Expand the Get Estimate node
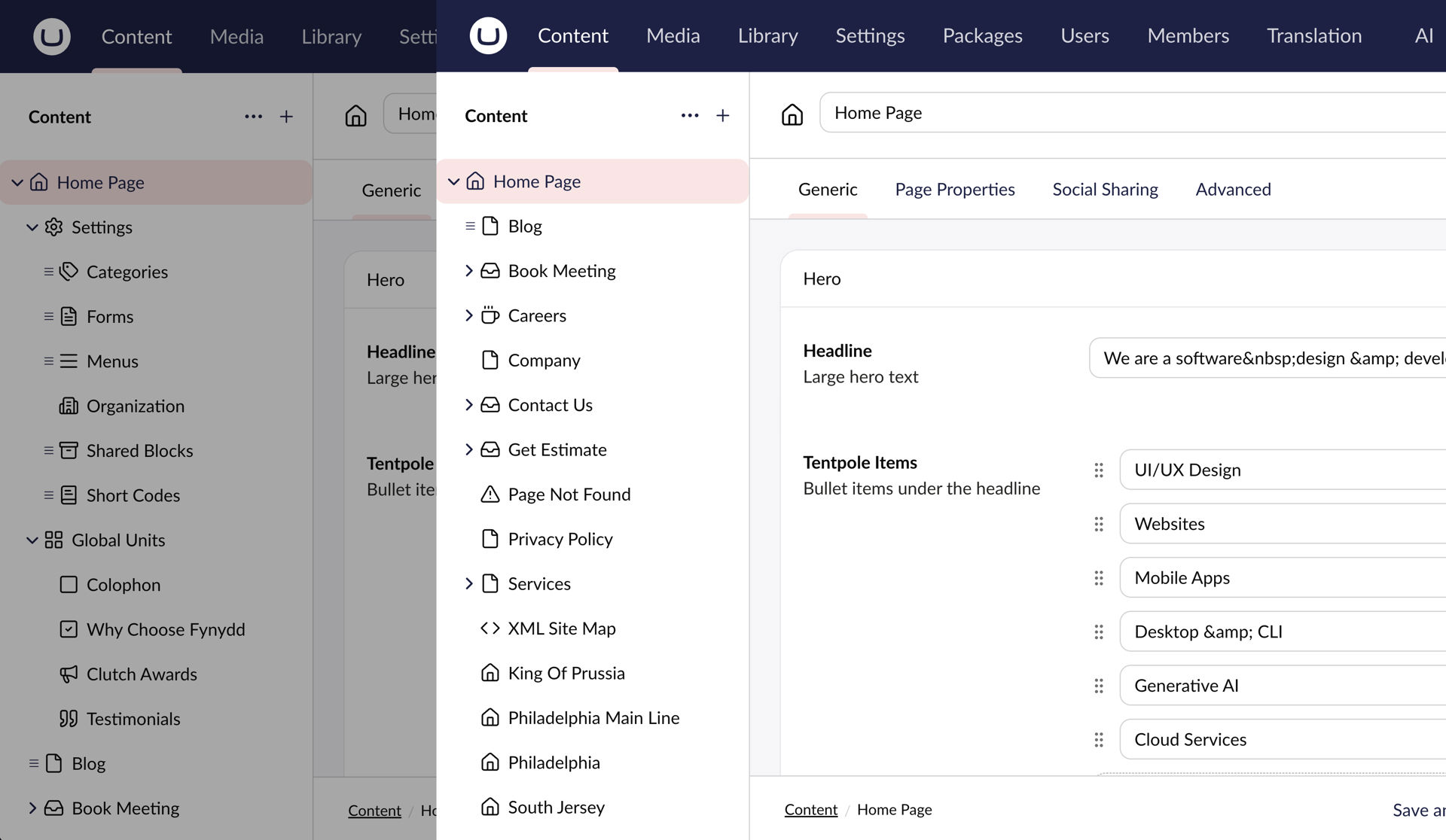 (468, 449)
